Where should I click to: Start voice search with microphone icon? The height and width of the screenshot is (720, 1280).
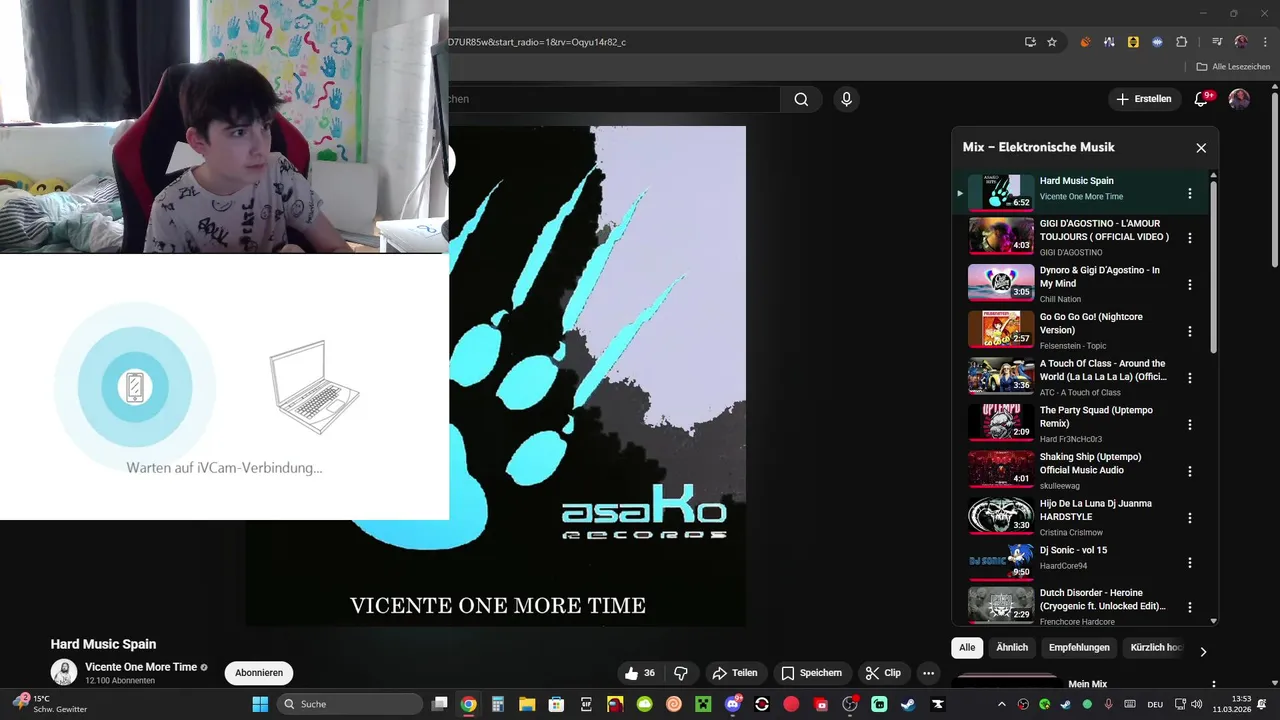pos(846,99)
